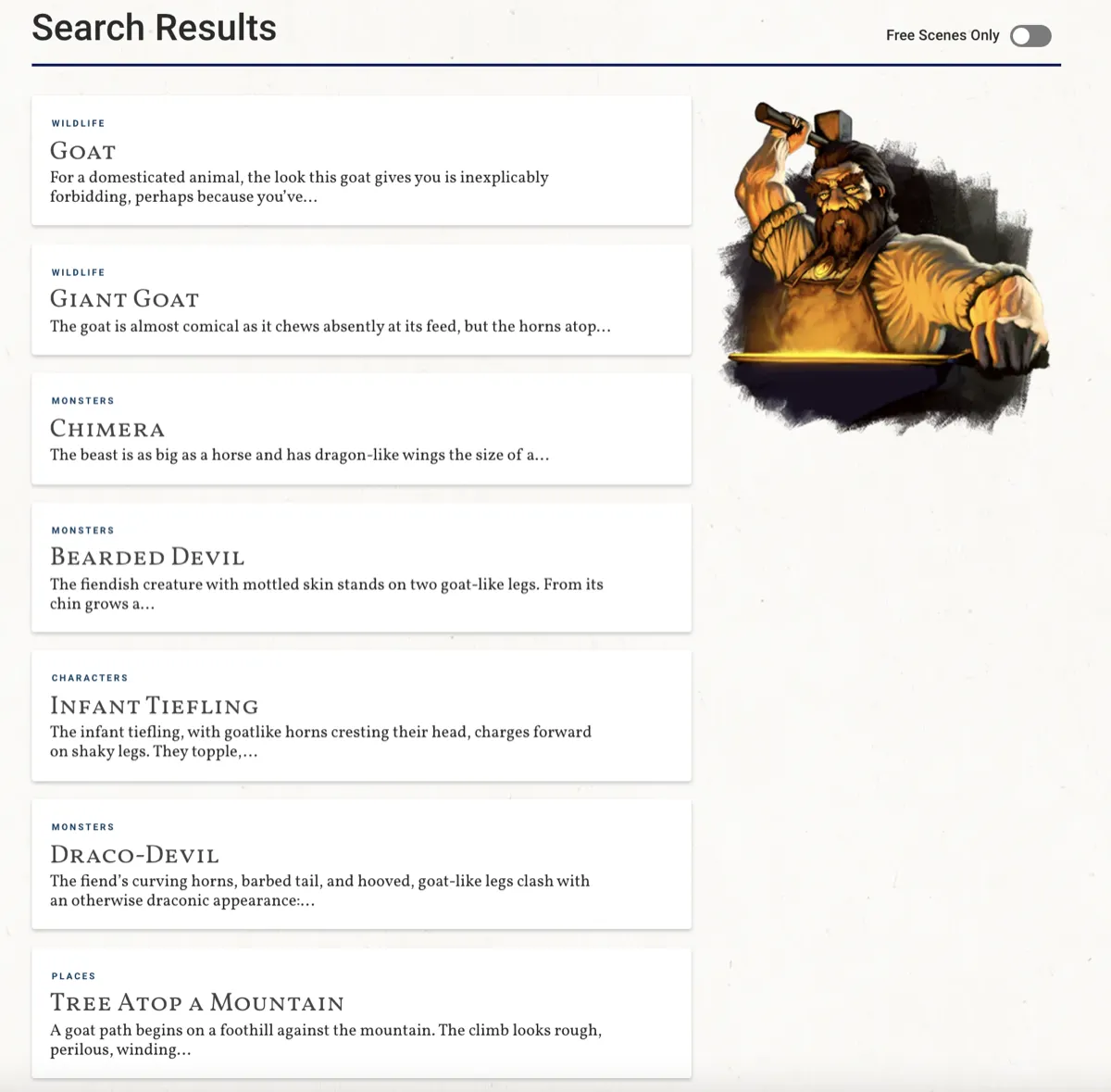Image resolution: width=1111 pixels, height=1092 pixels.
Task: Click the Characters tag above Infant Tiefling
Action: point(90,678)
